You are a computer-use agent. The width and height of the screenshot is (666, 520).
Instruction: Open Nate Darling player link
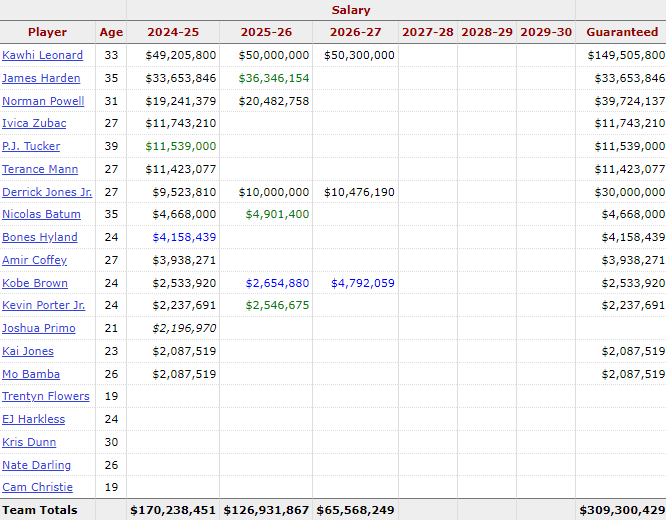point(37,465)
